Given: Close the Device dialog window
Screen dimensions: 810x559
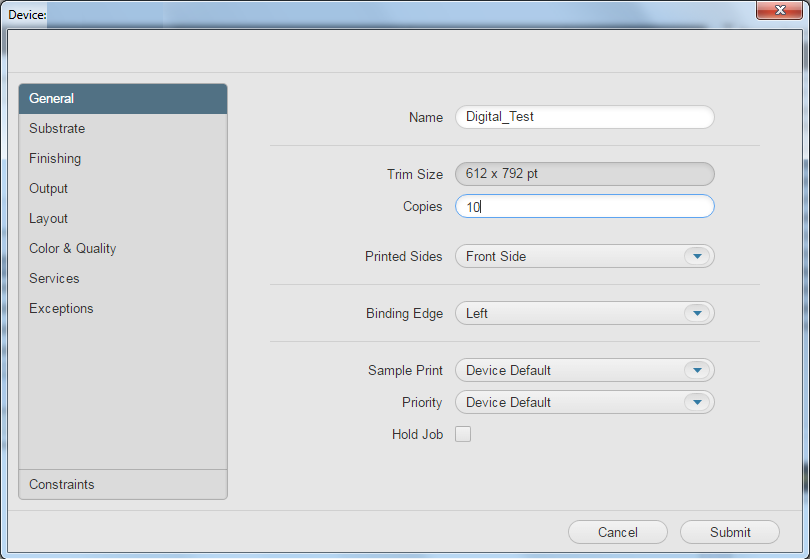Looking at the screenshot, I should tap(780, 10).
